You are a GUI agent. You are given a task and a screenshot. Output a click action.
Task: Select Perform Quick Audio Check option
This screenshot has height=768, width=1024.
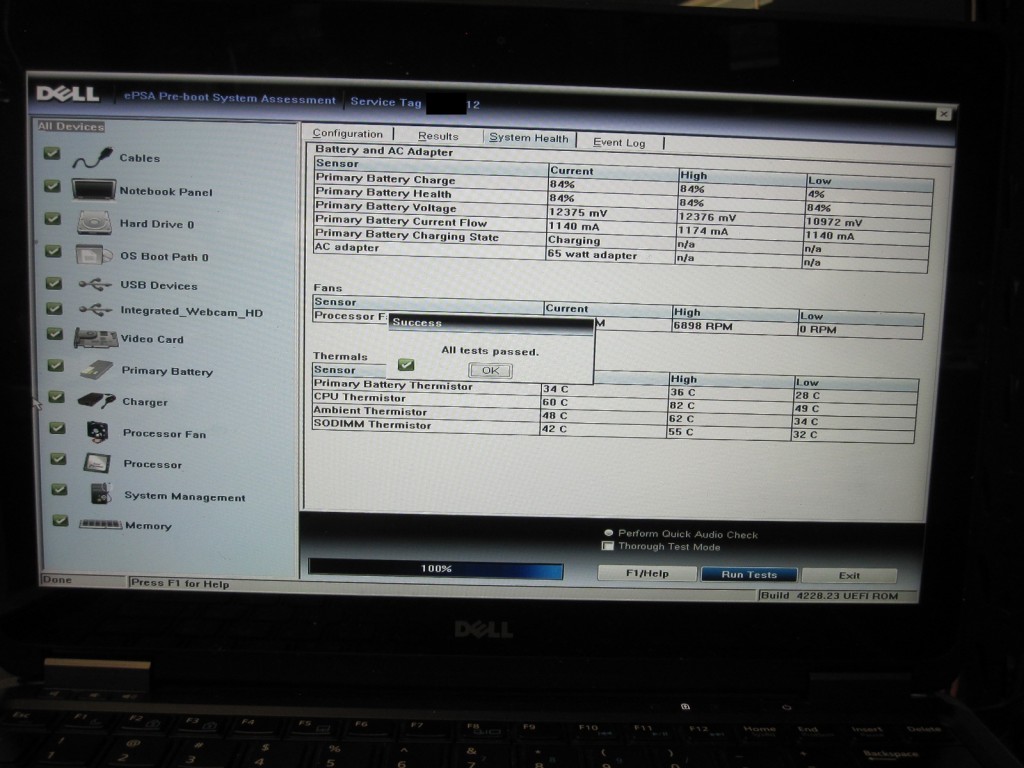tap(609, 533)
